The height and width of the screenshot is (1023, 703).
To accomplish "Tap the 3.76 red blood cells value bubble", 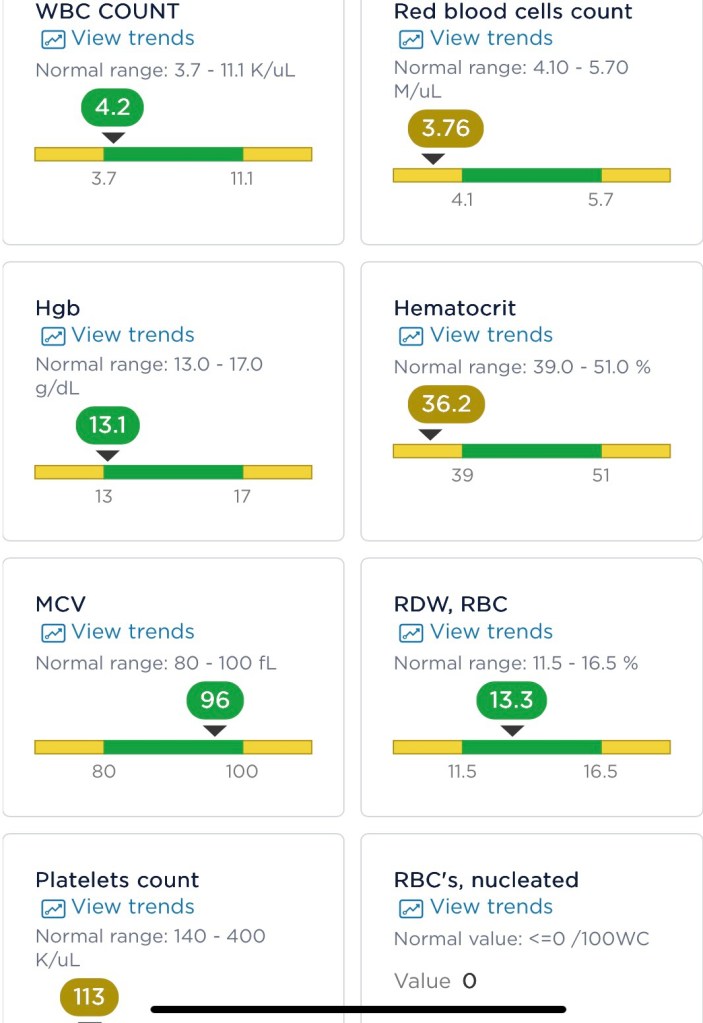I will pos(446,128).
